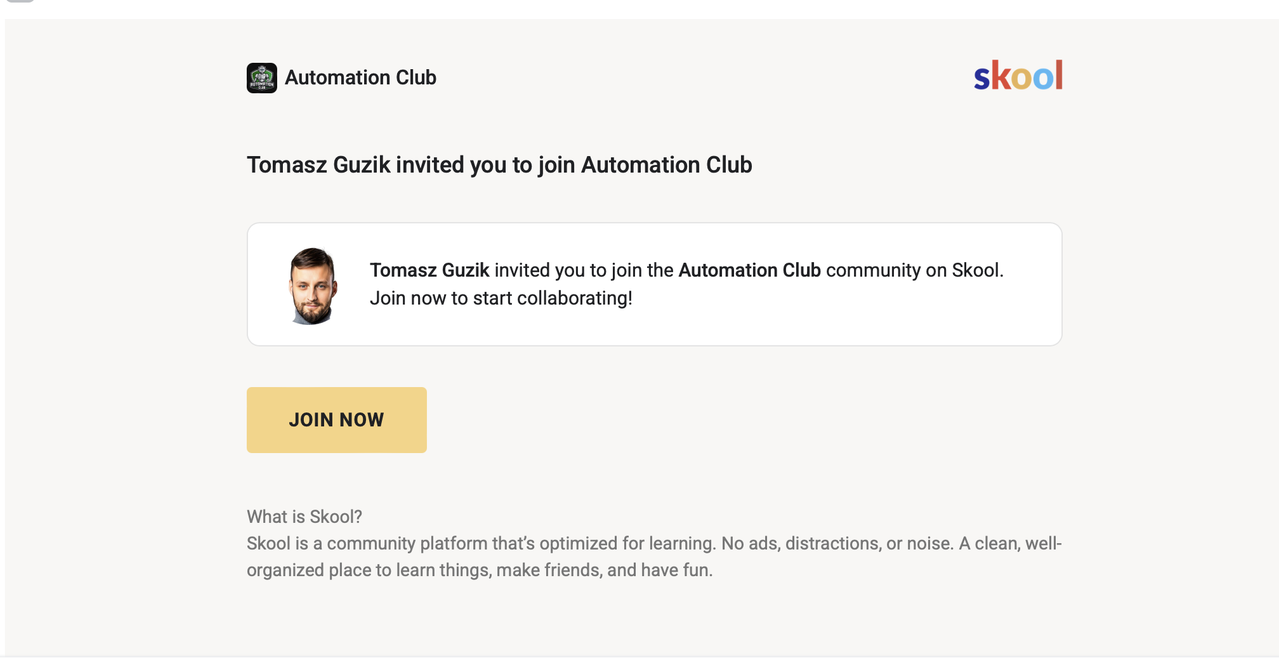Screen dimensions: 1279x665
Task: Click 'Join now to start collaborating!' sentence
Action: click(x=501, y=298)
